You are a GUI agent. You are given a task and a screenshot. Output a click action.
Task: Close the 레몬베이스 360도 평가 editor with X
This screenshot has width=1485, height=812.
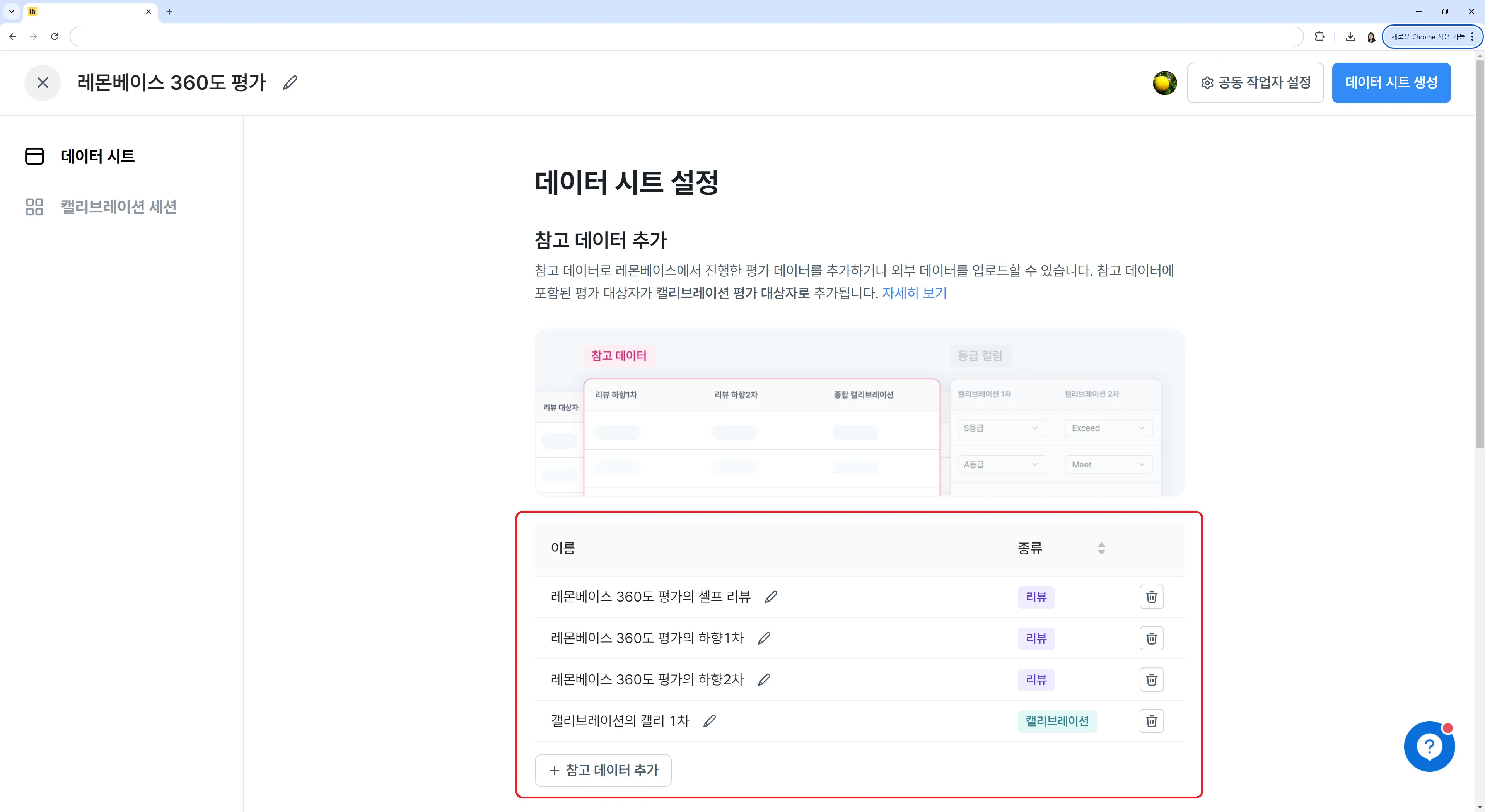click(43, 82)
